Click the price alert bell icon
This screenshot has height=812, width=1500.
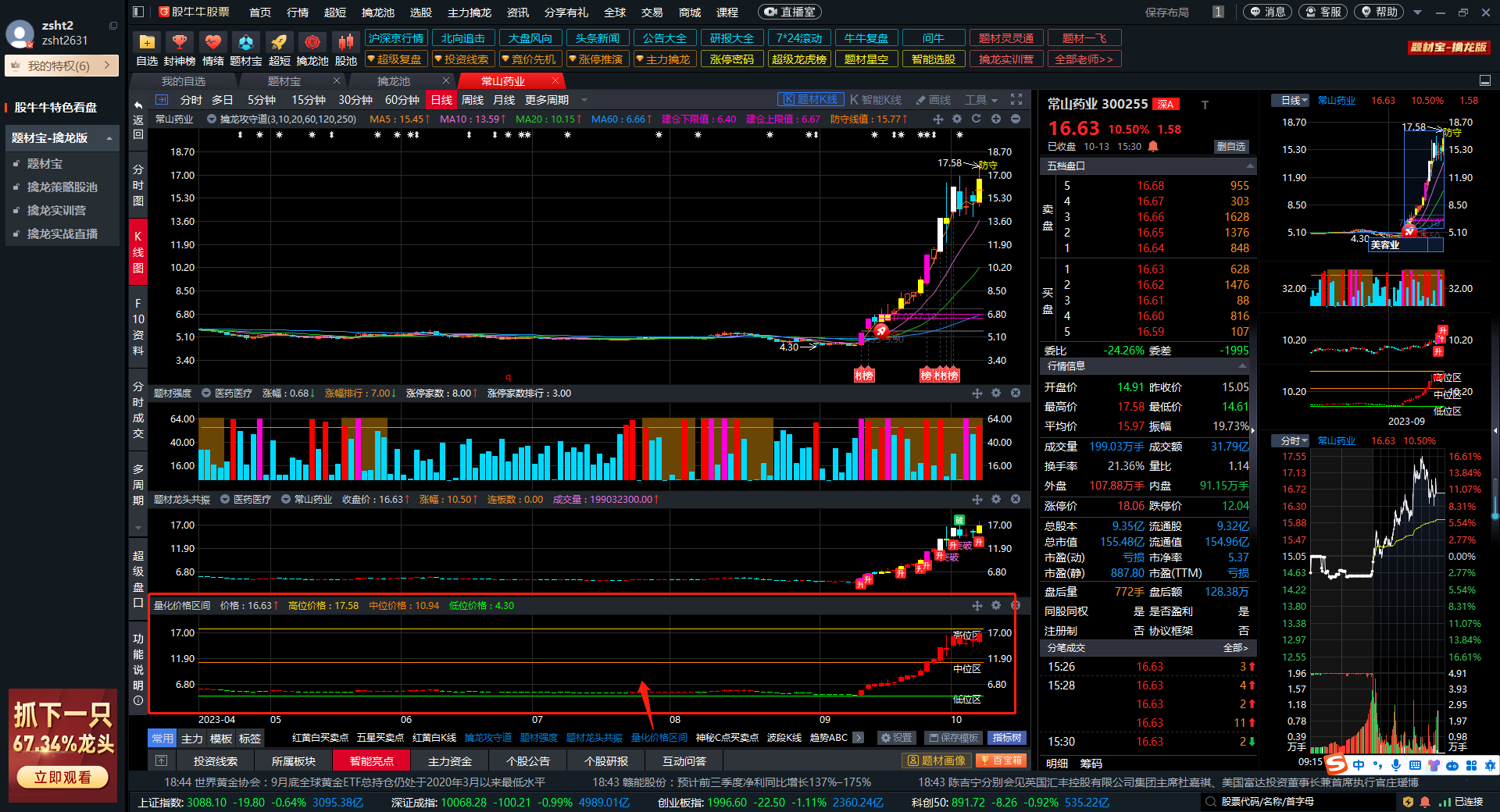tap(1153, 146)
